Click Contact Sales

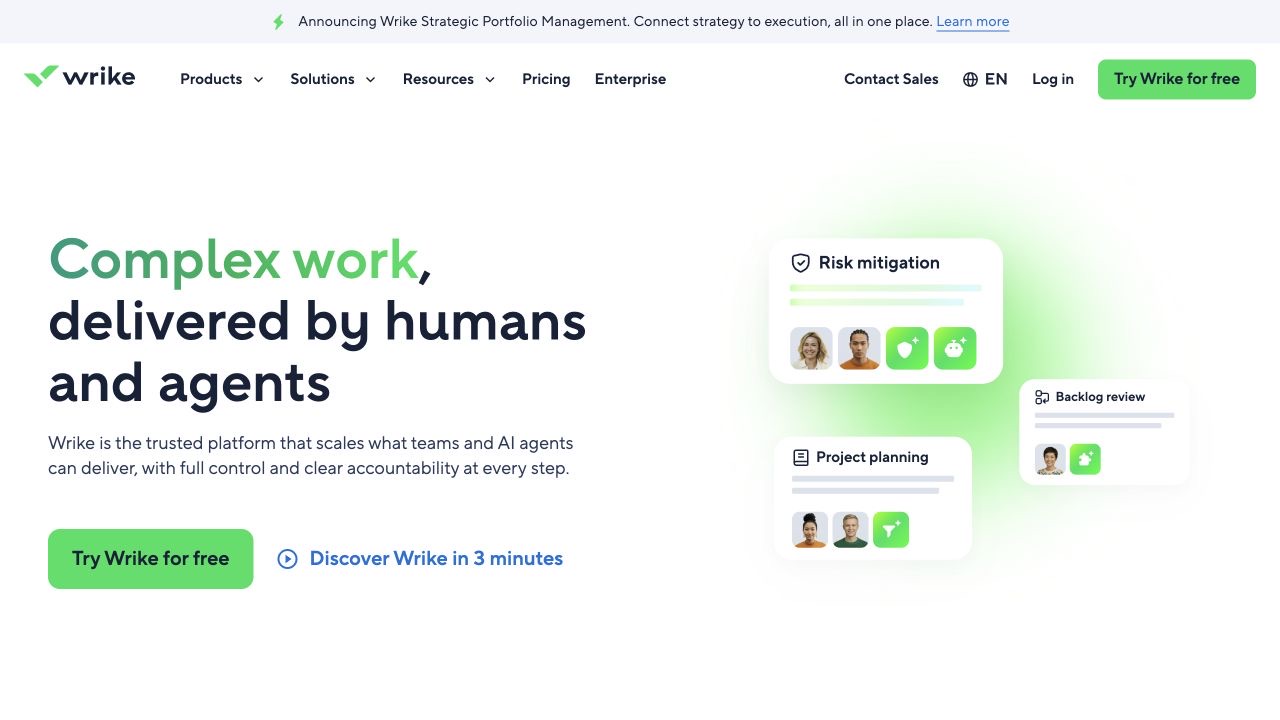click(x=891, y=79)
